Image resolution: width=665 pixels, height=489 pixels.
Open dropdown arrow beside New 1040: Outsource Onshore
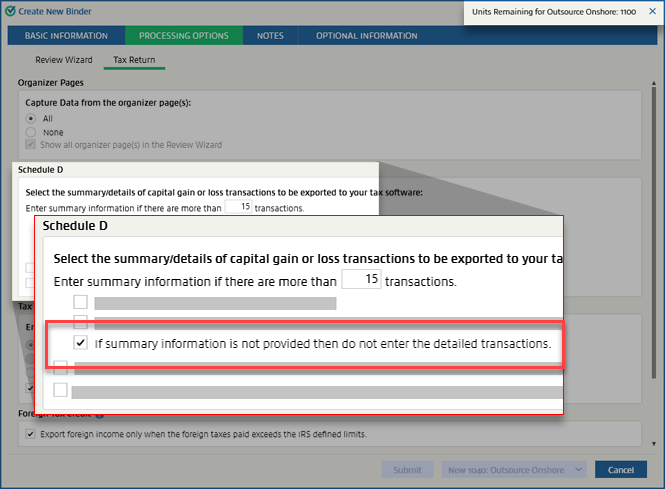point(578,469)
